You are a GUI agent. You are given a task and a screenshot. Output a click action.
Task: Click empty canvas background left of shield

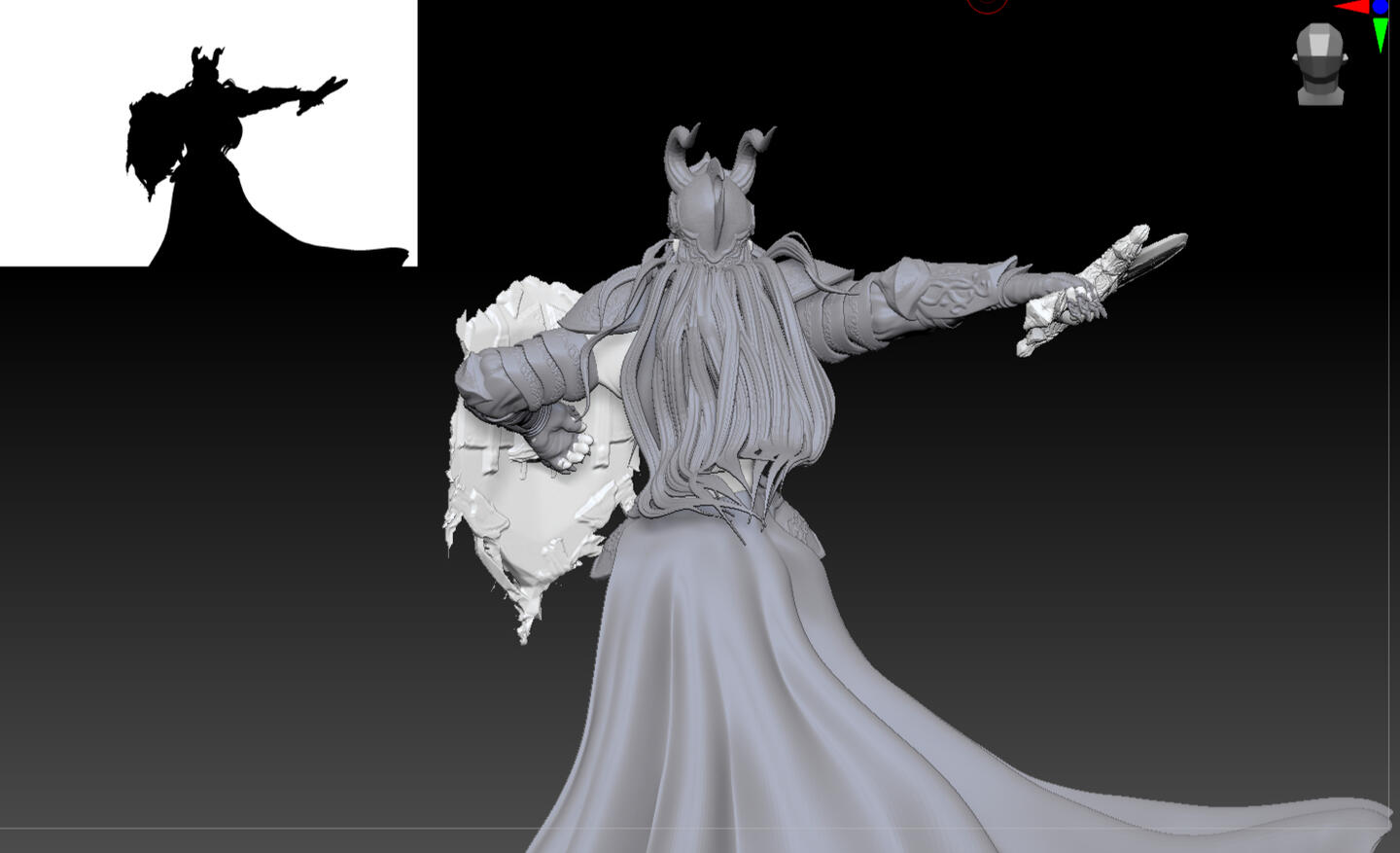[x=243, y=486]
